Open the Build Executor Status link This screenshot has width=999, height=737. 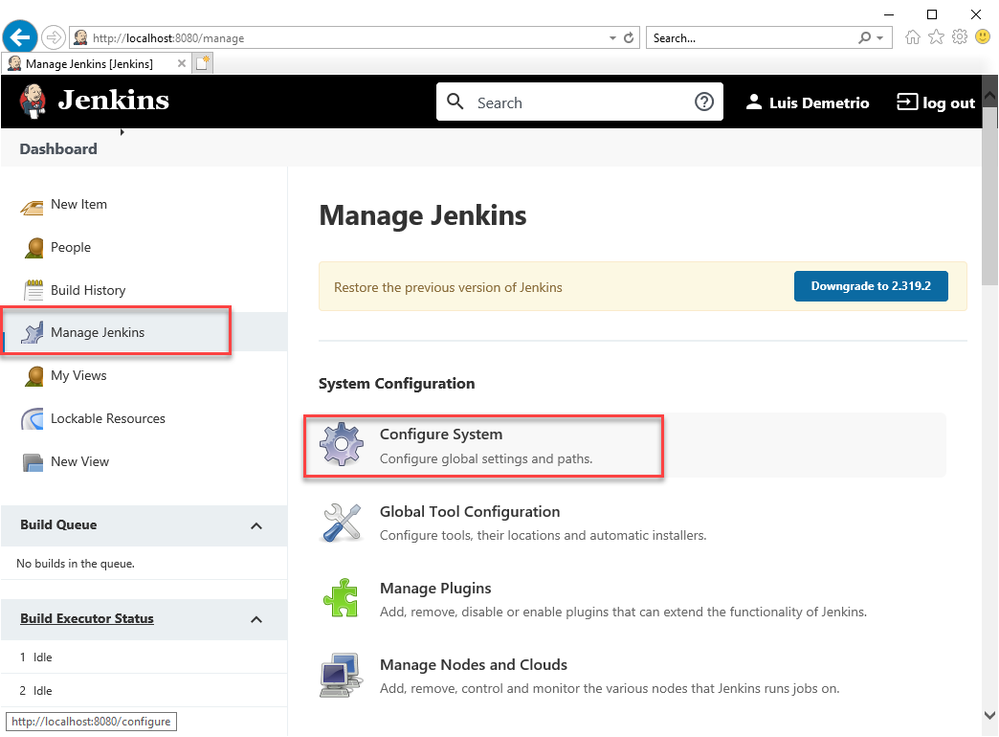[87, 619]
